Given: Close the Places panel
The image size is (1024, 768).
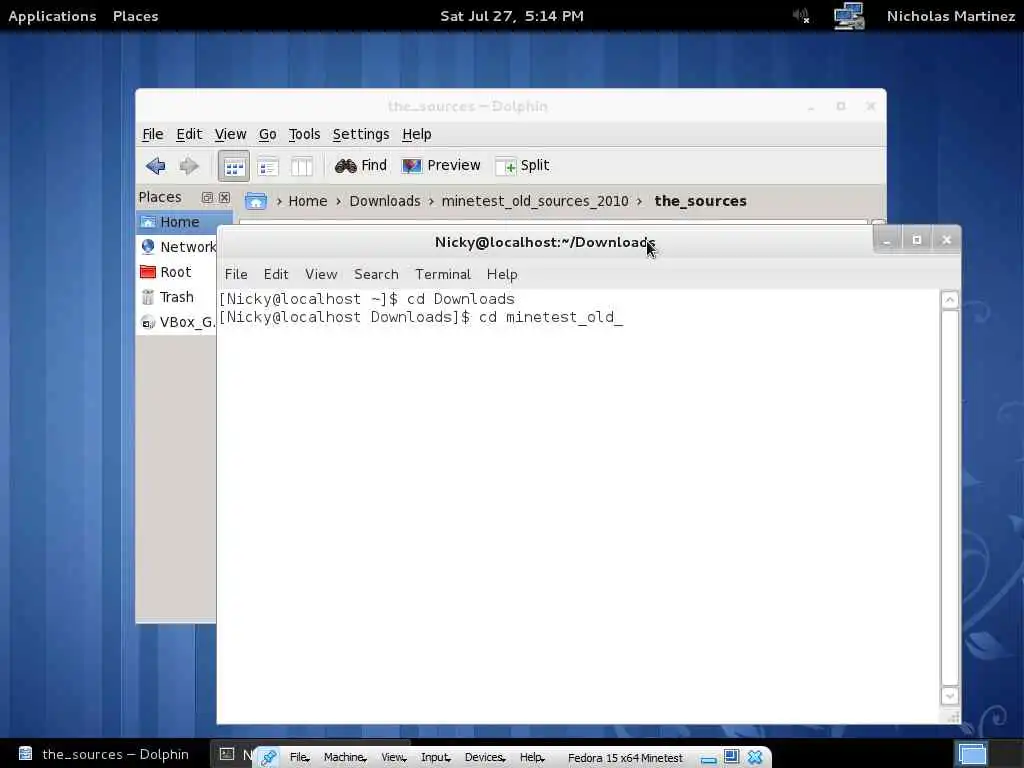Looking at the screenshot, I should (x=224, y=197).
